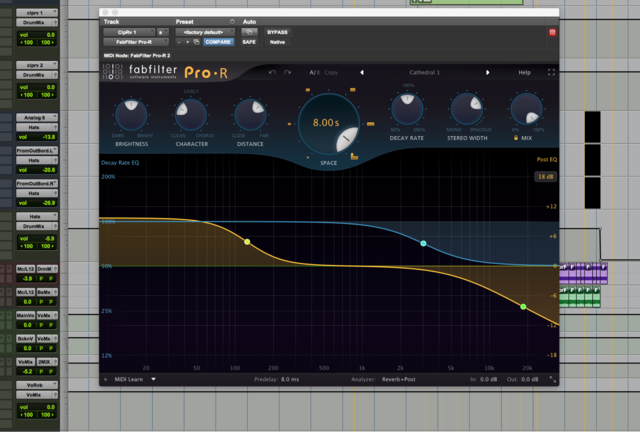The height and width of the screenshot is (432, 640).
Task: Click the Copy button next to A/B
Action: (331, 72)
